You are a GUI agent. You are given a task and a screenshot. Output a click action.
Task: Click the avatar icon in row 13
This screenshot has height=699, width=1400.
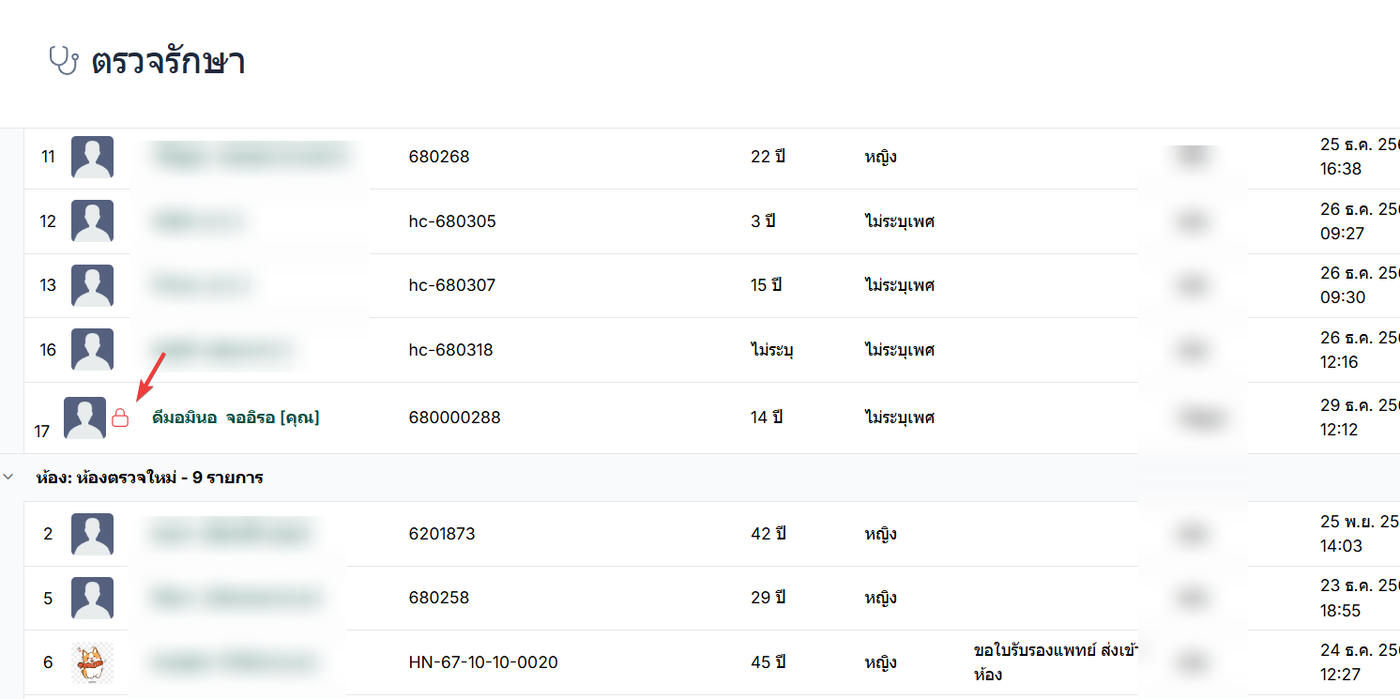tap(92, 285)
